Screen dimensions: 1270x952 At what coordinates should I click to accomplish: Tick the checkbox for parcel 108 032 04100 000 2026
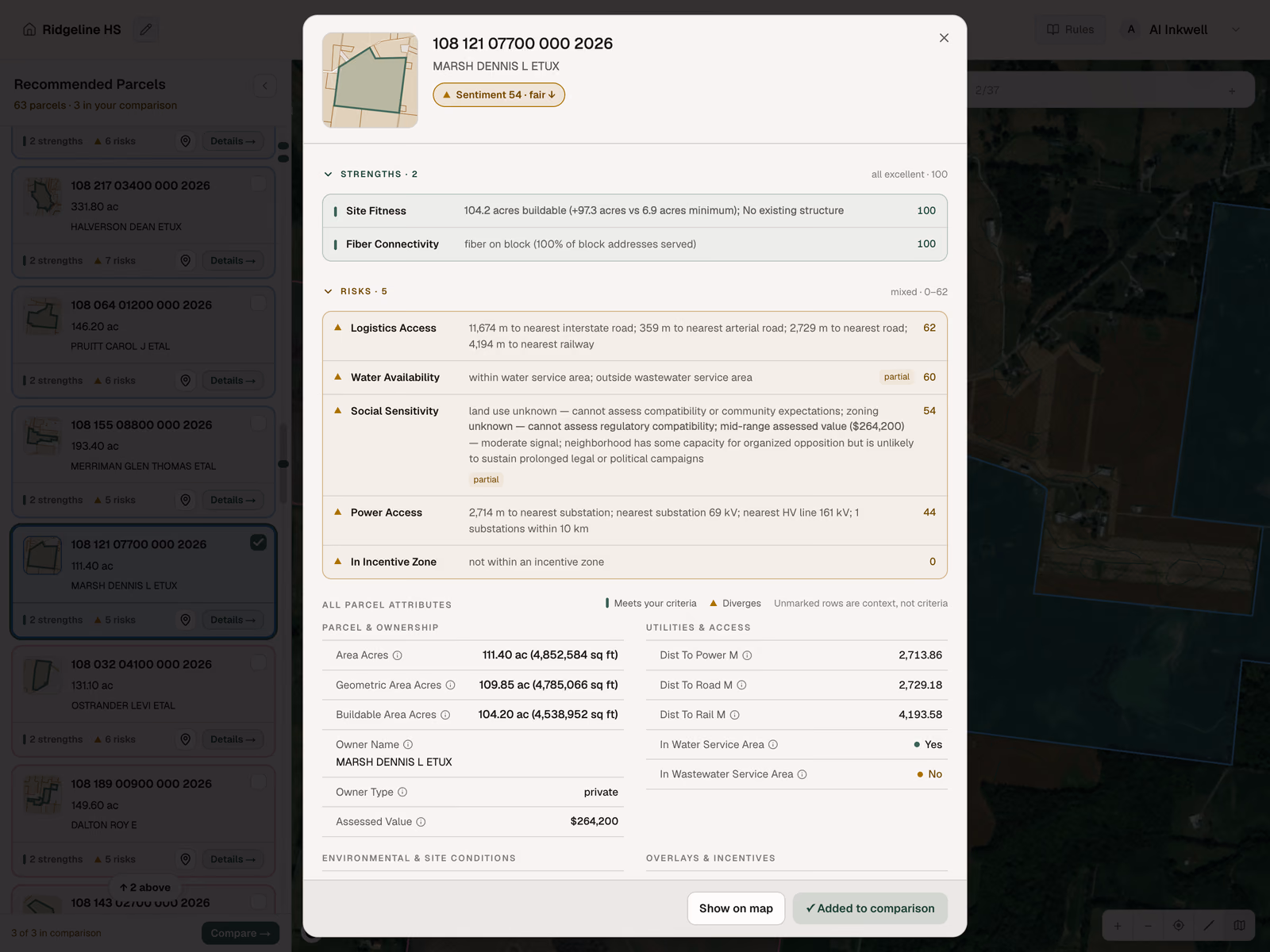pyautogui.click(x=258, y=662)
